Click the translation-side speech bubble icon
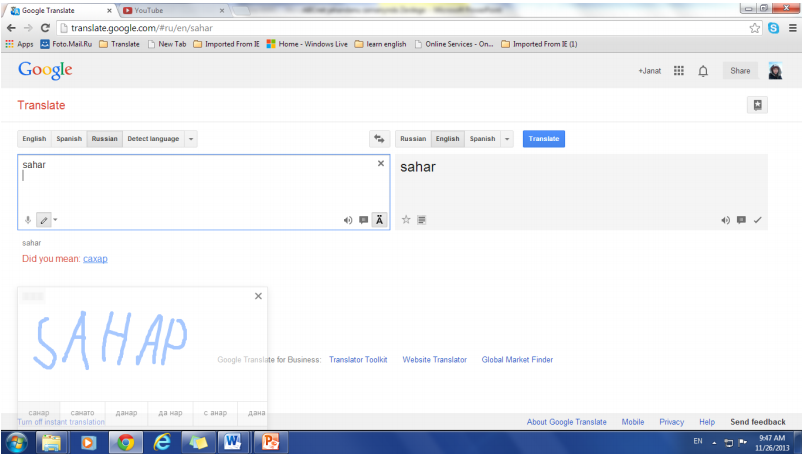Image resolution: width=811 pixels, height=458 pixels. click(x=741, y=220)
